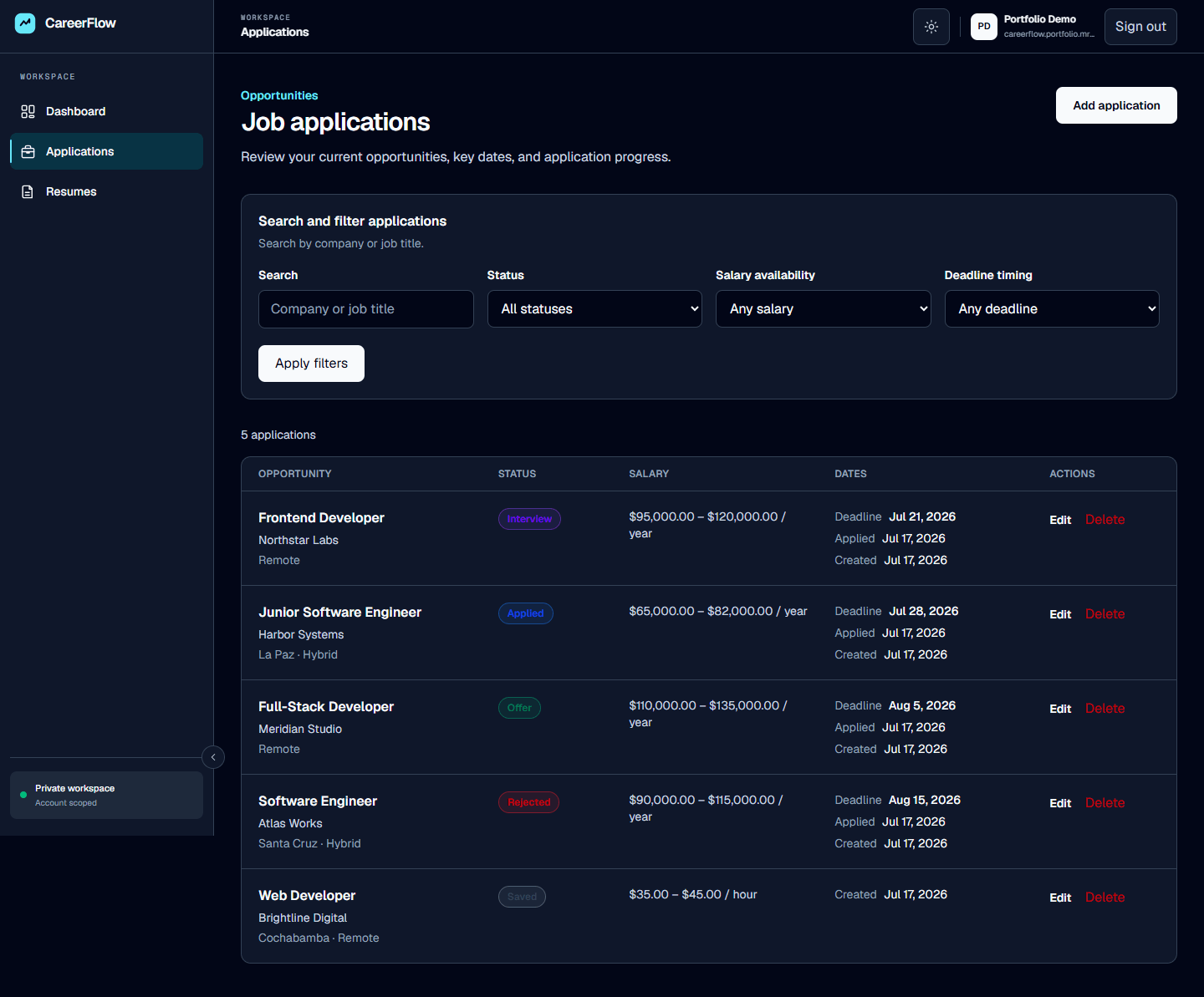Edit the Frontend Developer application
Image resolution: width=1204 pixels, height=997 pixels.
pyautogui.click(x=1060, y=520)
